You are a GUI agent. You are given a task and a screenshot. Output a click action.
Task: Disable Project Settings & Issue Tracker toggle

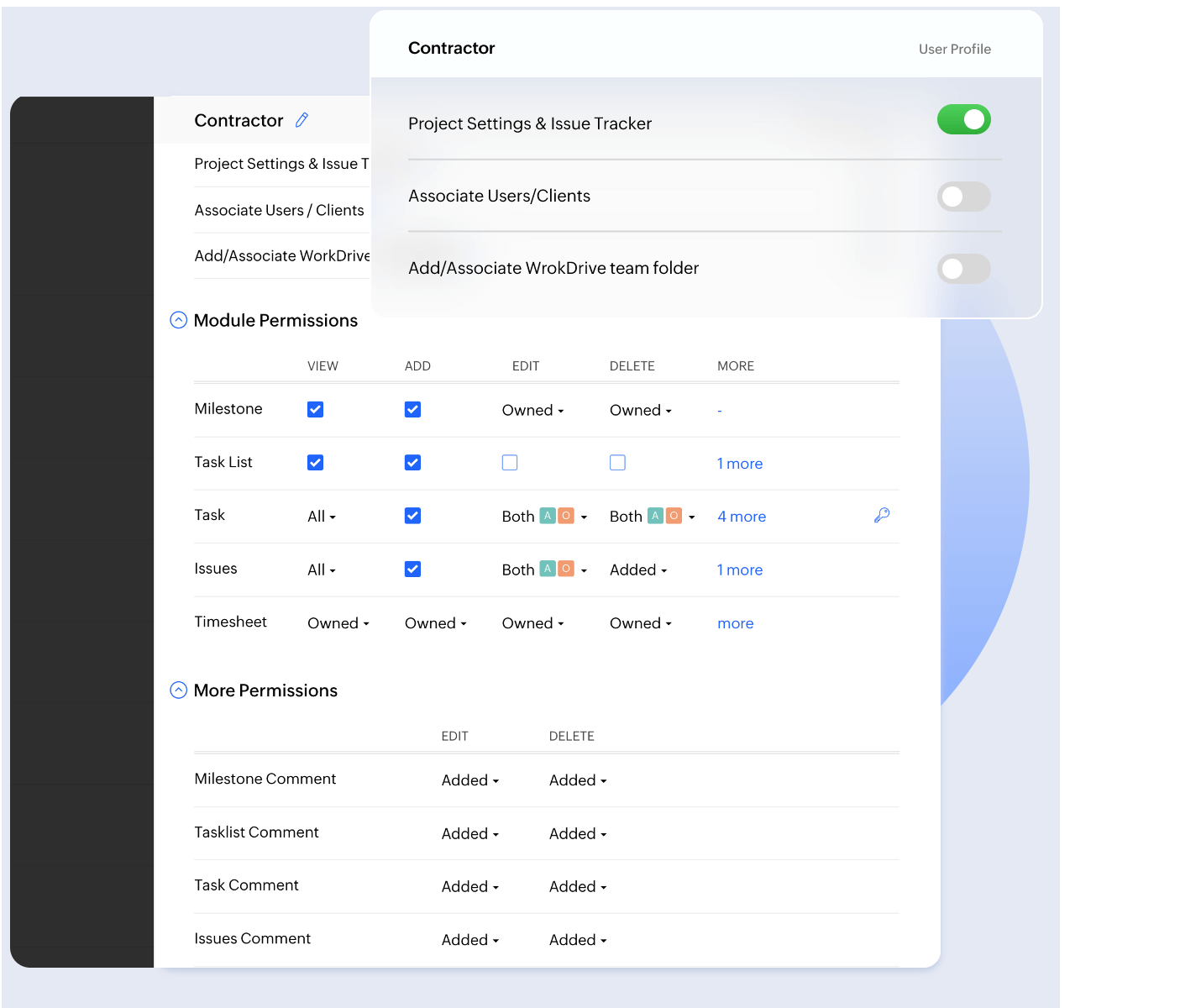[963, 120]
